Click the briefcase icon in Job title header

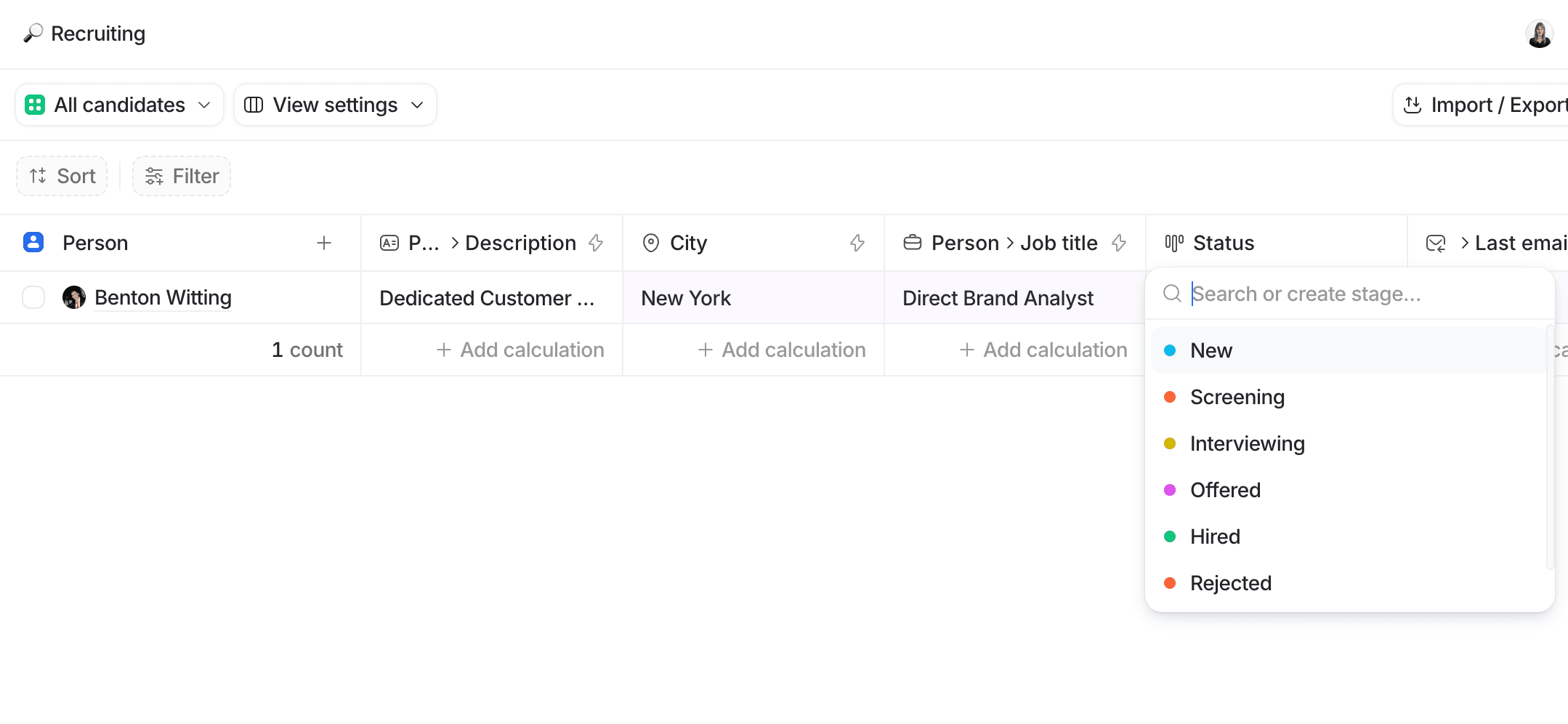coord(912,243)
